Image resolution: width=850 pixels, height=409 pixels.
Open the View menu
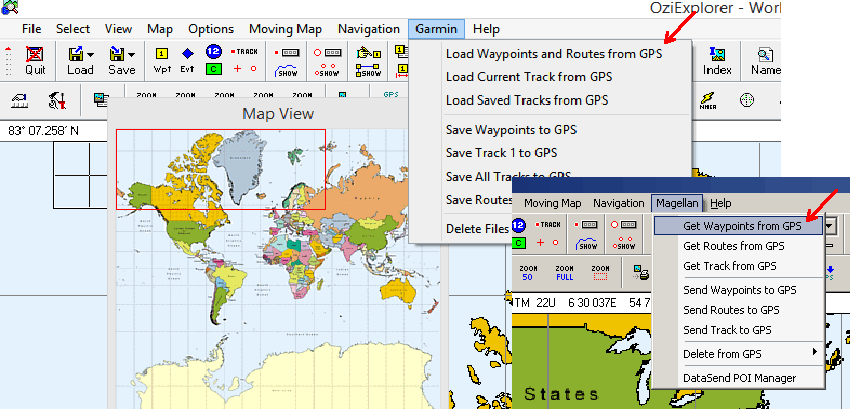118,29
